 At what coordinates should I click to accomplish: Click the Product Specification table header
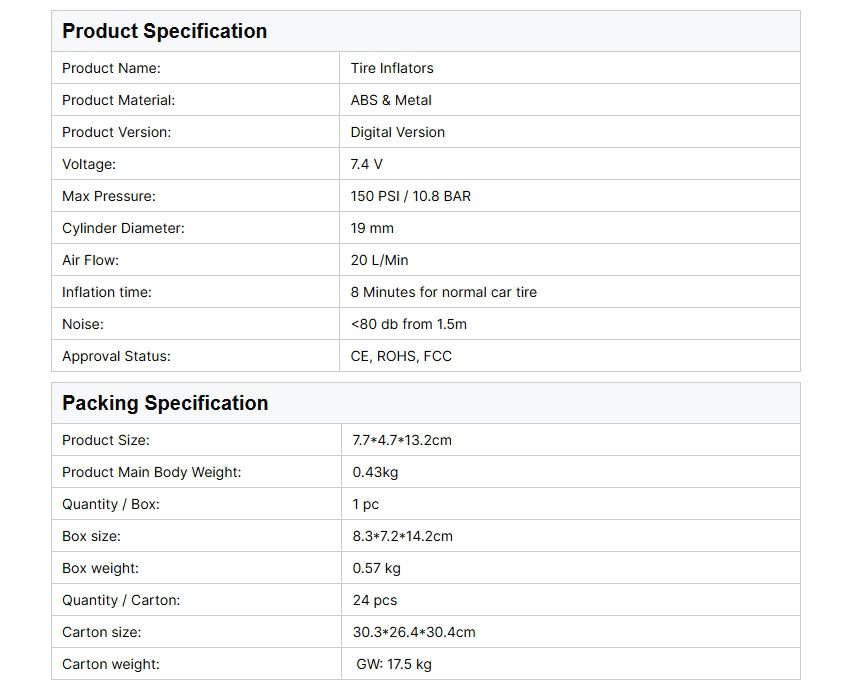tap(165, 31)
